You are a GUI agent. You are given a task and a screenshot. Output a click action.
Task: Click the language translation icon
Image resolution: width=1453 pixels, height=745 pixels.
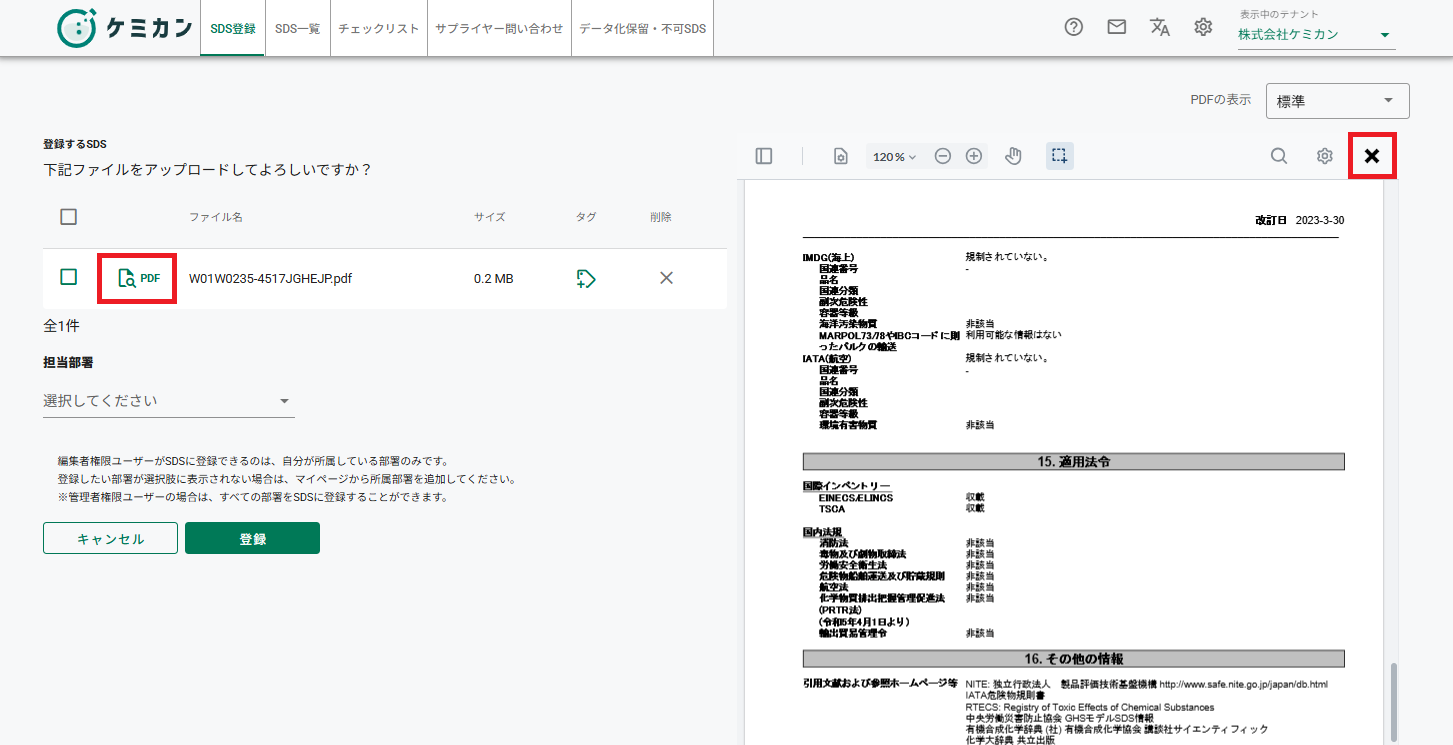point(1160,27)
